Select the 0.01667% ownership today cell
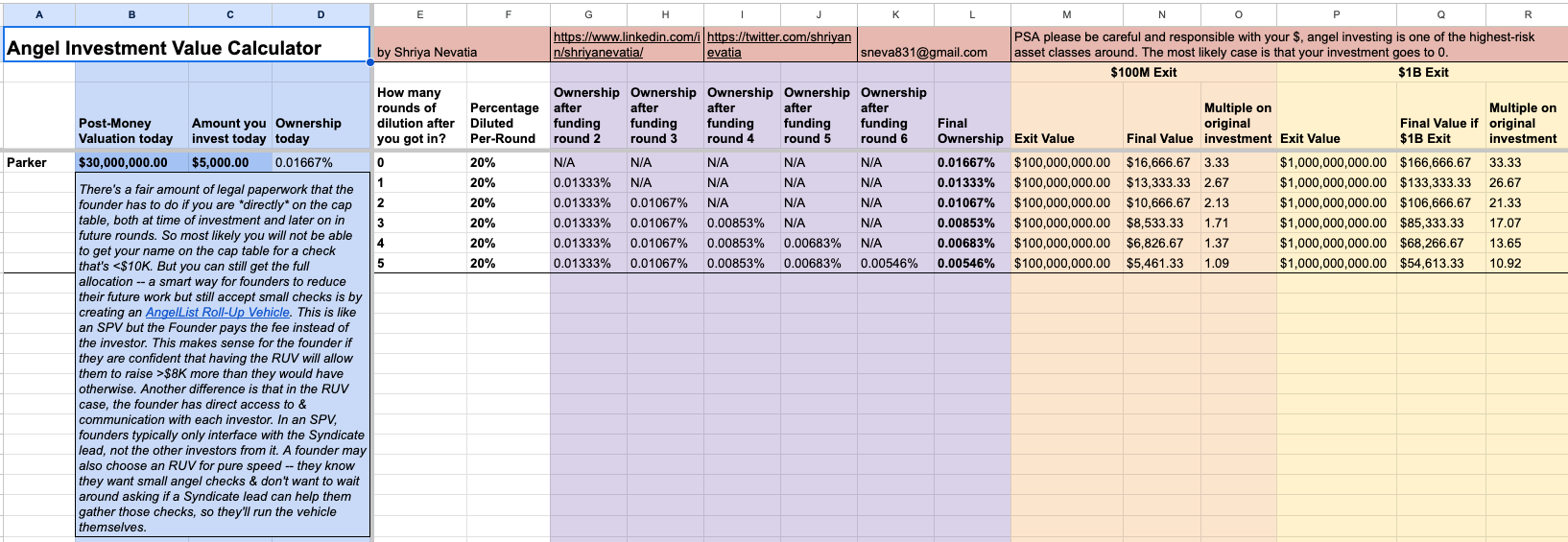1568x542 pixels. click(321, 162)
